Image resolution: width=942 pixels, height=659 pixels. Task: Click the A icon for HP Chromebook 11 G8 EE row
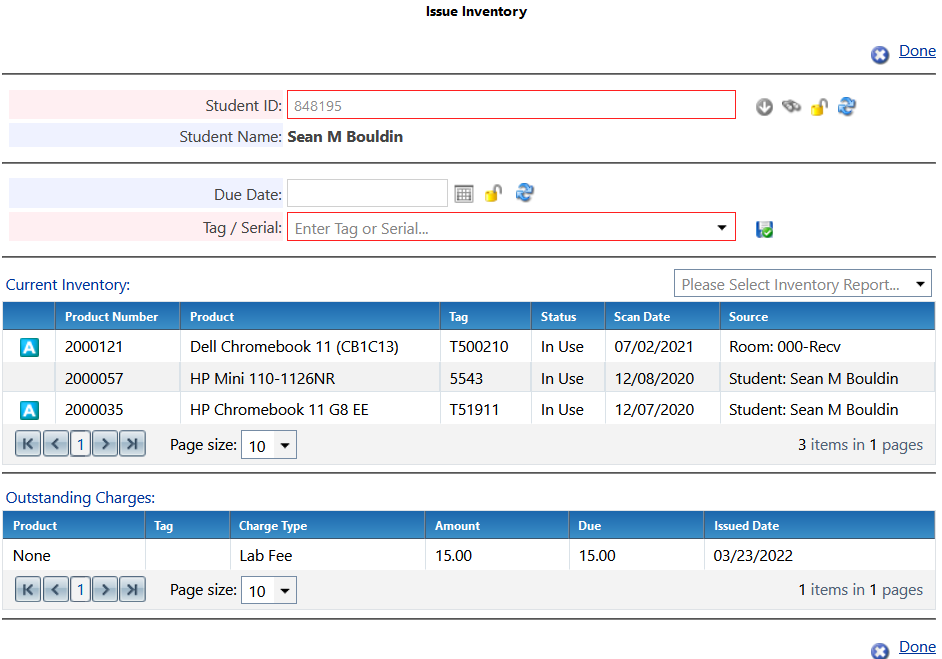tap(29, 410)
